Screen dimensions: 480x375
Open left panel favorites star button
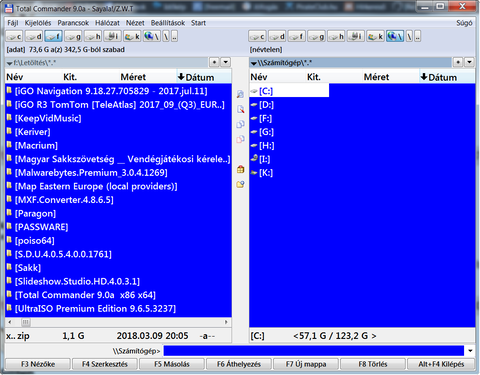tap(214, 62)
